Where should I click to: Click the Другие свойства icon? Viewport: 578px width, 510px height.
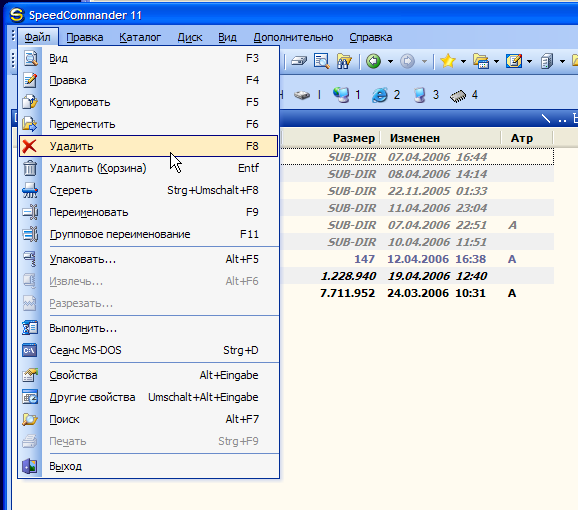click(x=30, y=397)
